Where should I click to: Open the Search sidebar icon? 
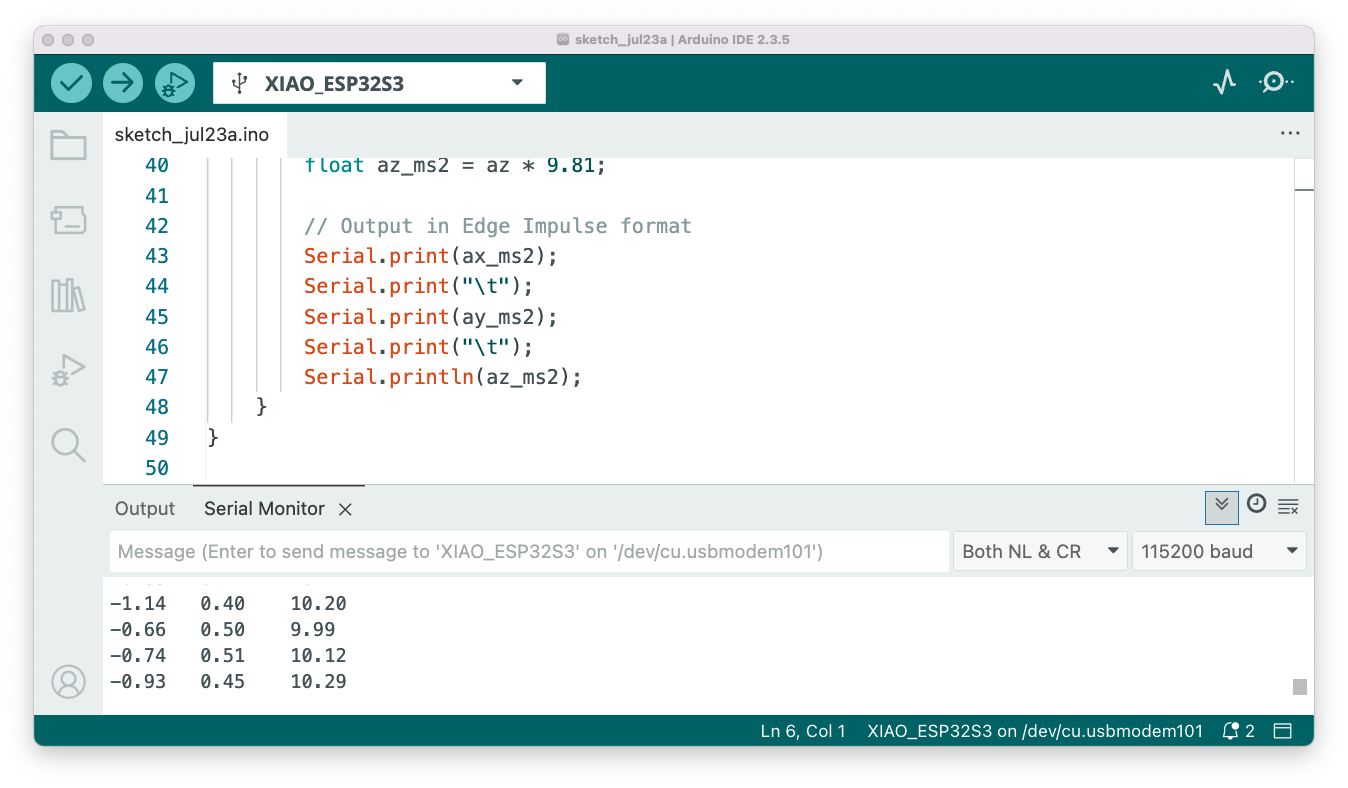tap(68, 445)
